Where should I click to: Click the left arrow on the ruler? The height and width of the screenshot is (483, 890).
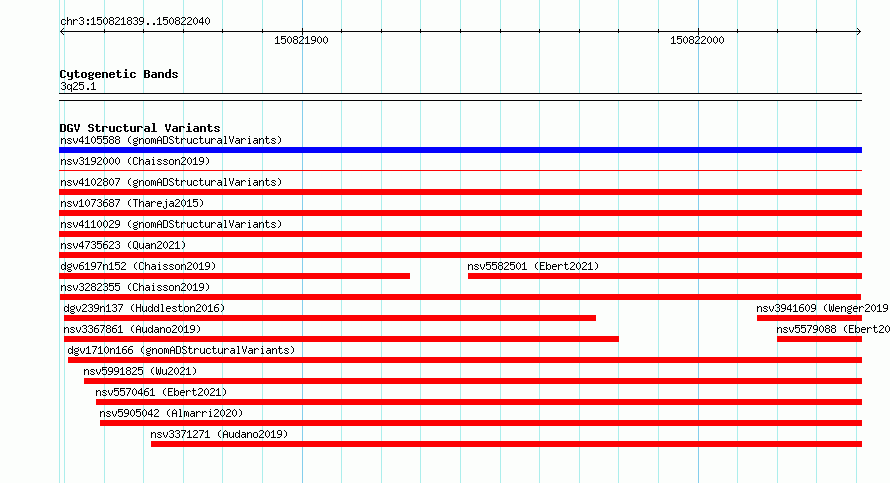pyautogui.click(x=62, y=32)
